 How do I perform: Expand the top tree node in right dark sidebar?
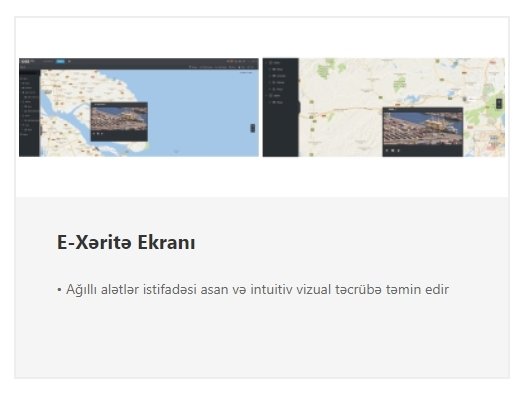267,63
